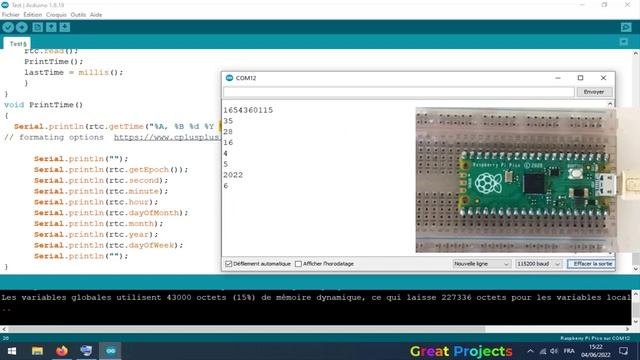Screen dimensions: 640x360
Task: Open the Nouvelle ligne line-ending dropdown
Action: point(481,264)
